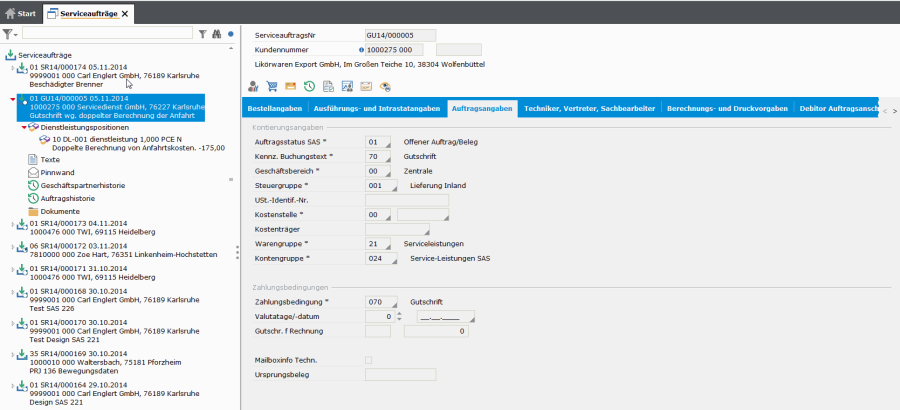Click the second Kostenstelle dropdown field
The image size is (900, 410).
(x=423, y=215)
